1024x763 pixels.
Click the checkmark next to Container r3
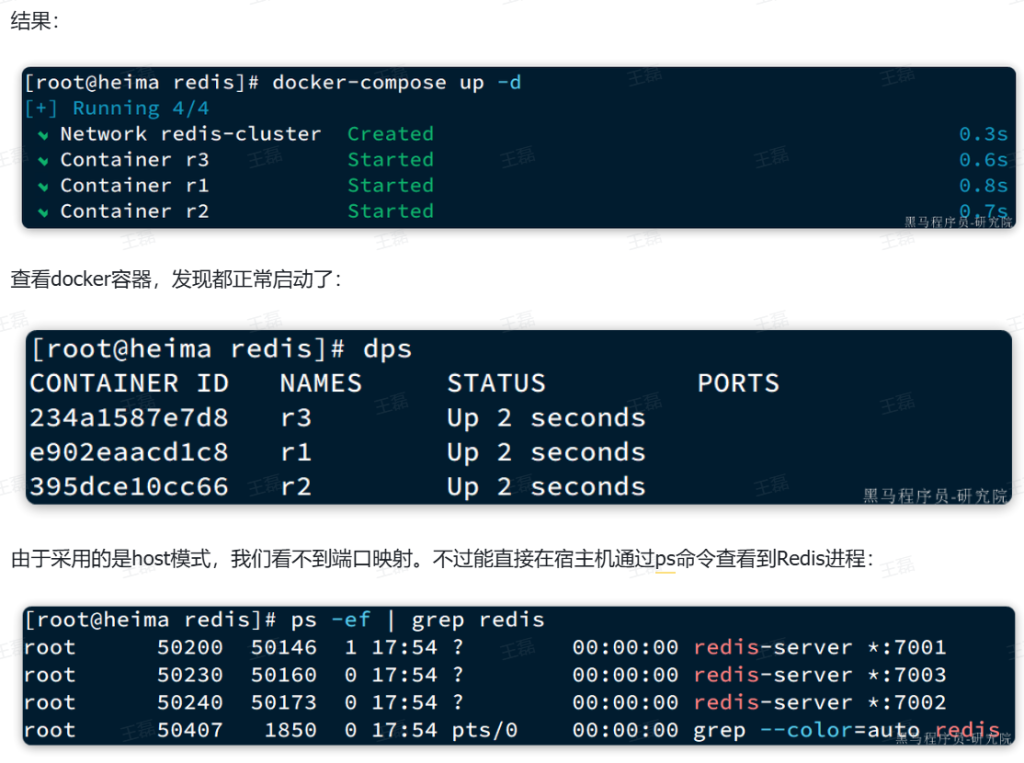(43, 160)
